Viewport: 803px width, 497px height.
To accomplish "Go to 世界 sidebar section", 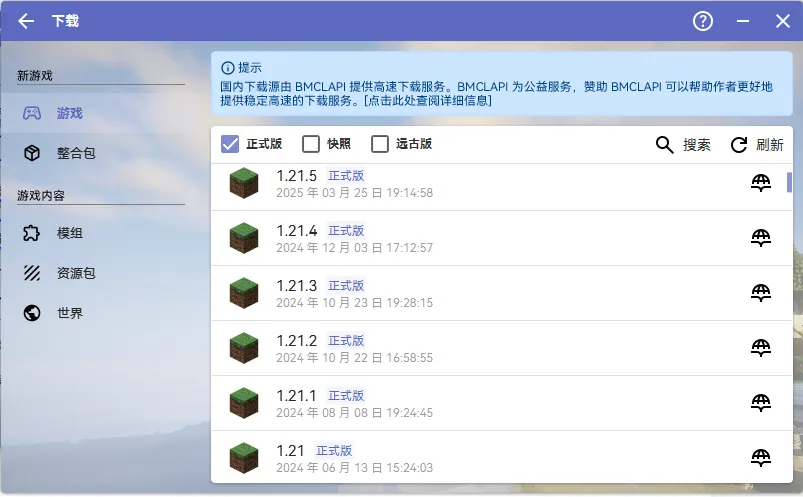I will tap(69, 313).
